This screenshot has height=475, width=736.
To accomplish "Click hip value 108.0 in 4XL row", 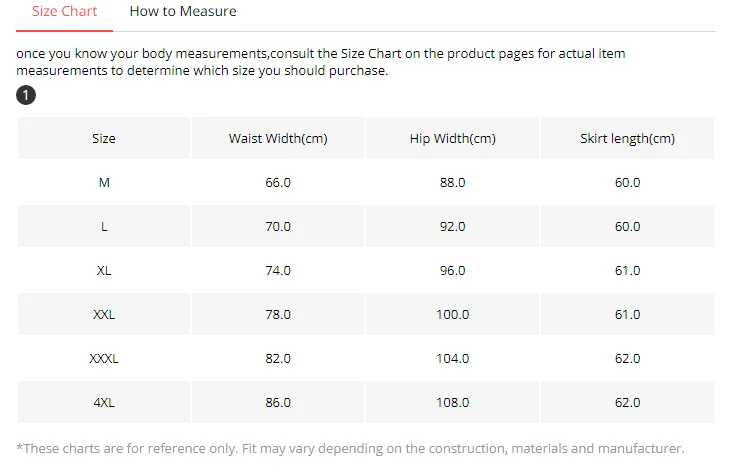I will pyautogui.click(x=452, y=403).
